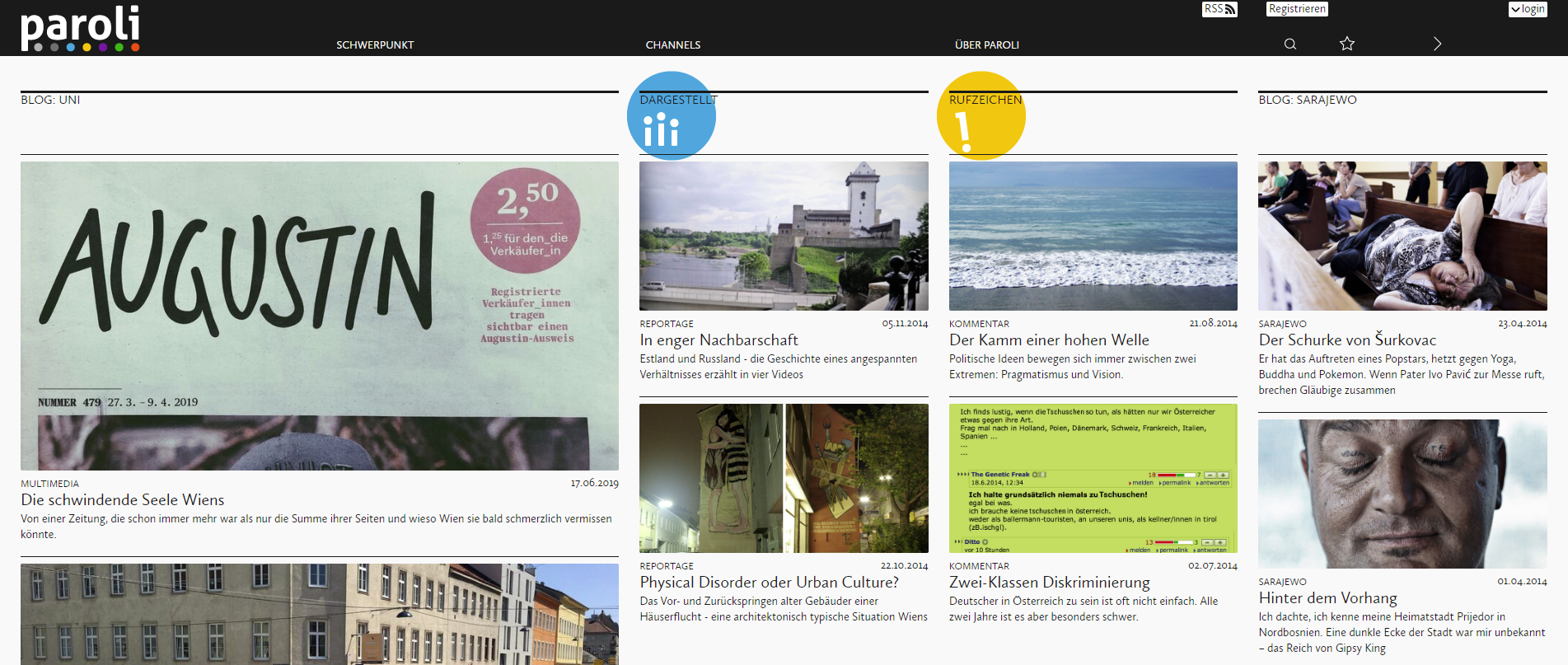Click teaser text about Deutscher in Österreich
The height and width of the screenshot is (665, 1568).
click(1084, 609)
